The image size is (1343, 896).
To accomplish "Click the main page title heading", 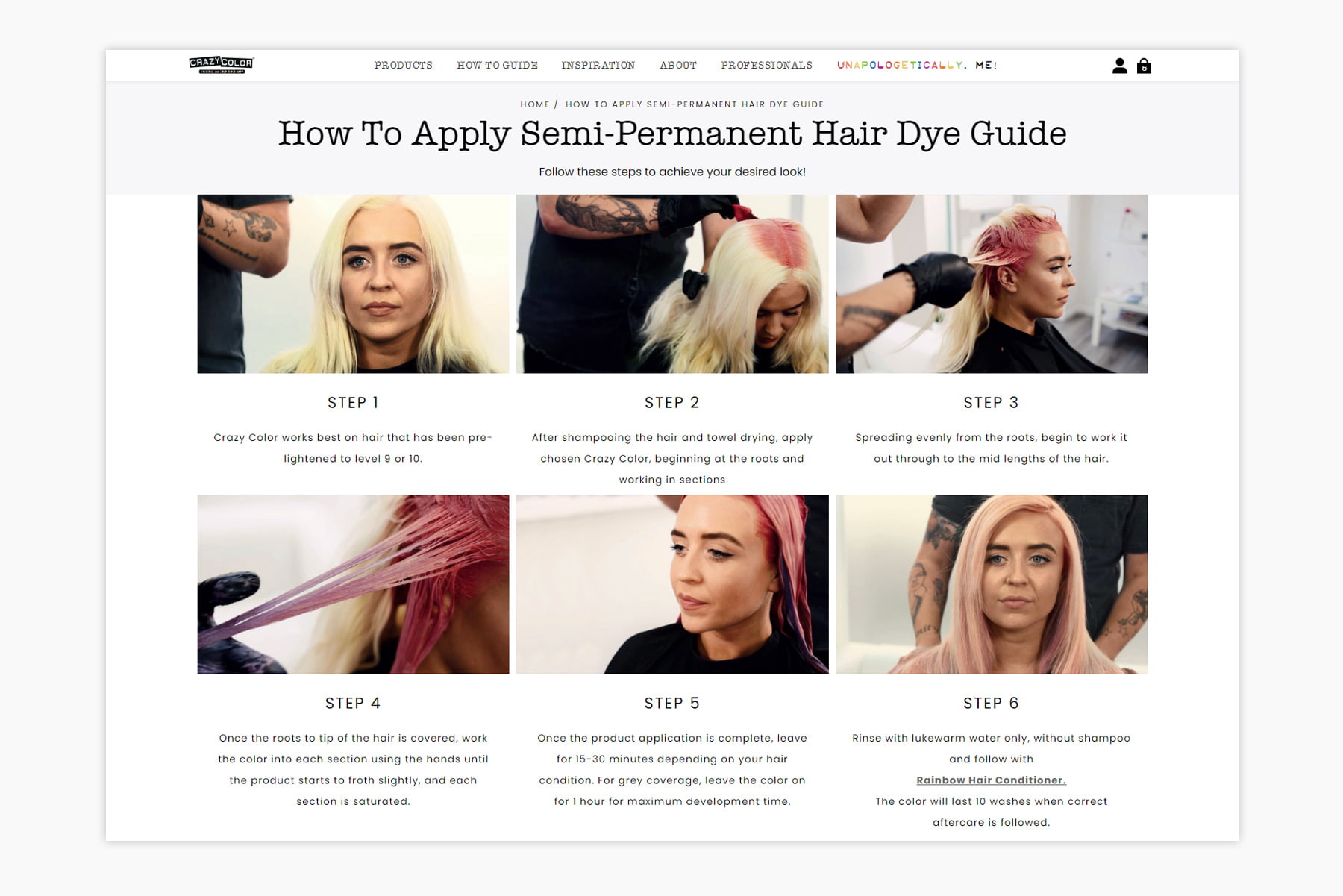I will 672,134.
